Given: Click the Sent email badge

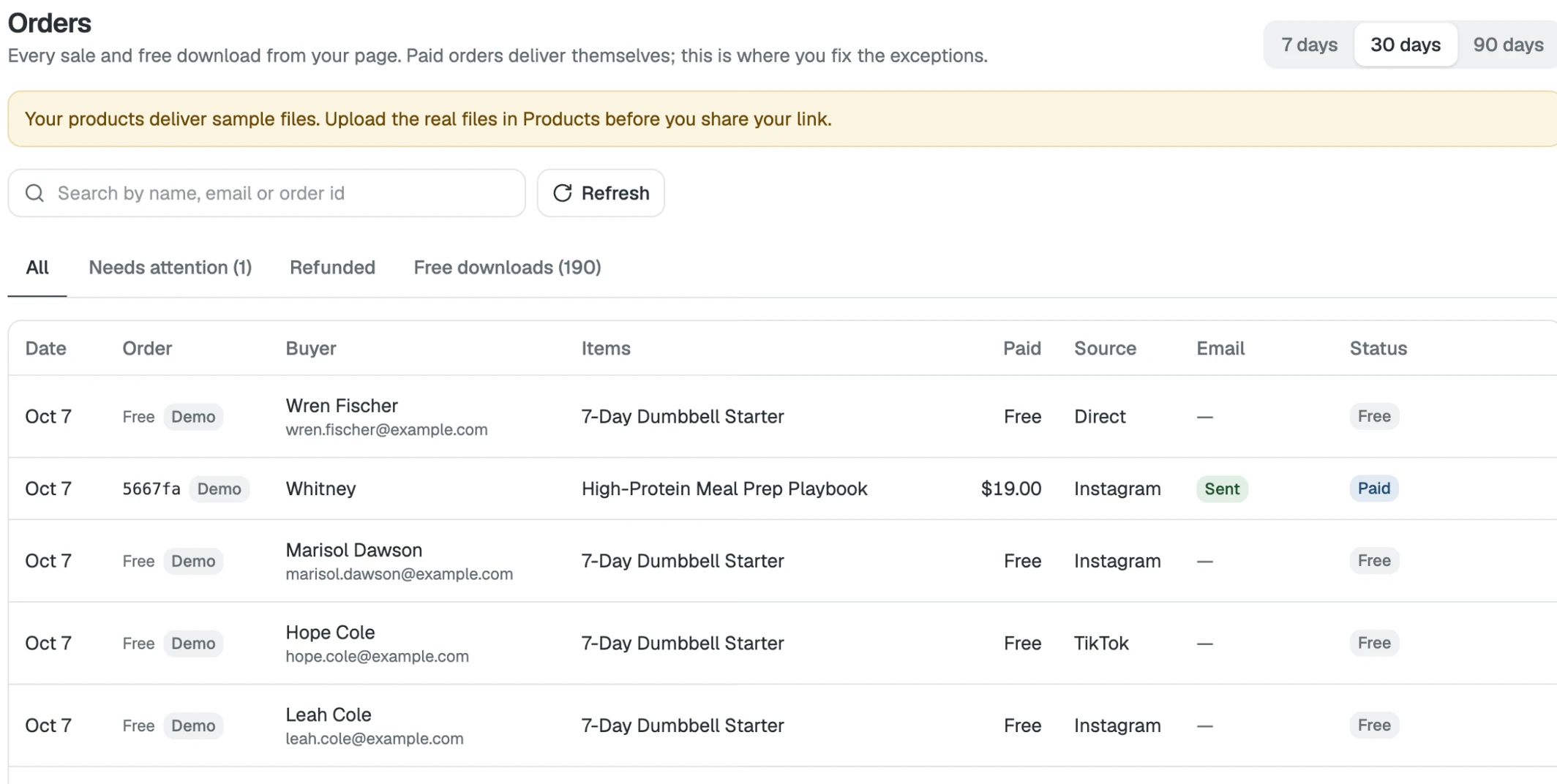Looking at the screenshot, I should (x=1222, y=489).
